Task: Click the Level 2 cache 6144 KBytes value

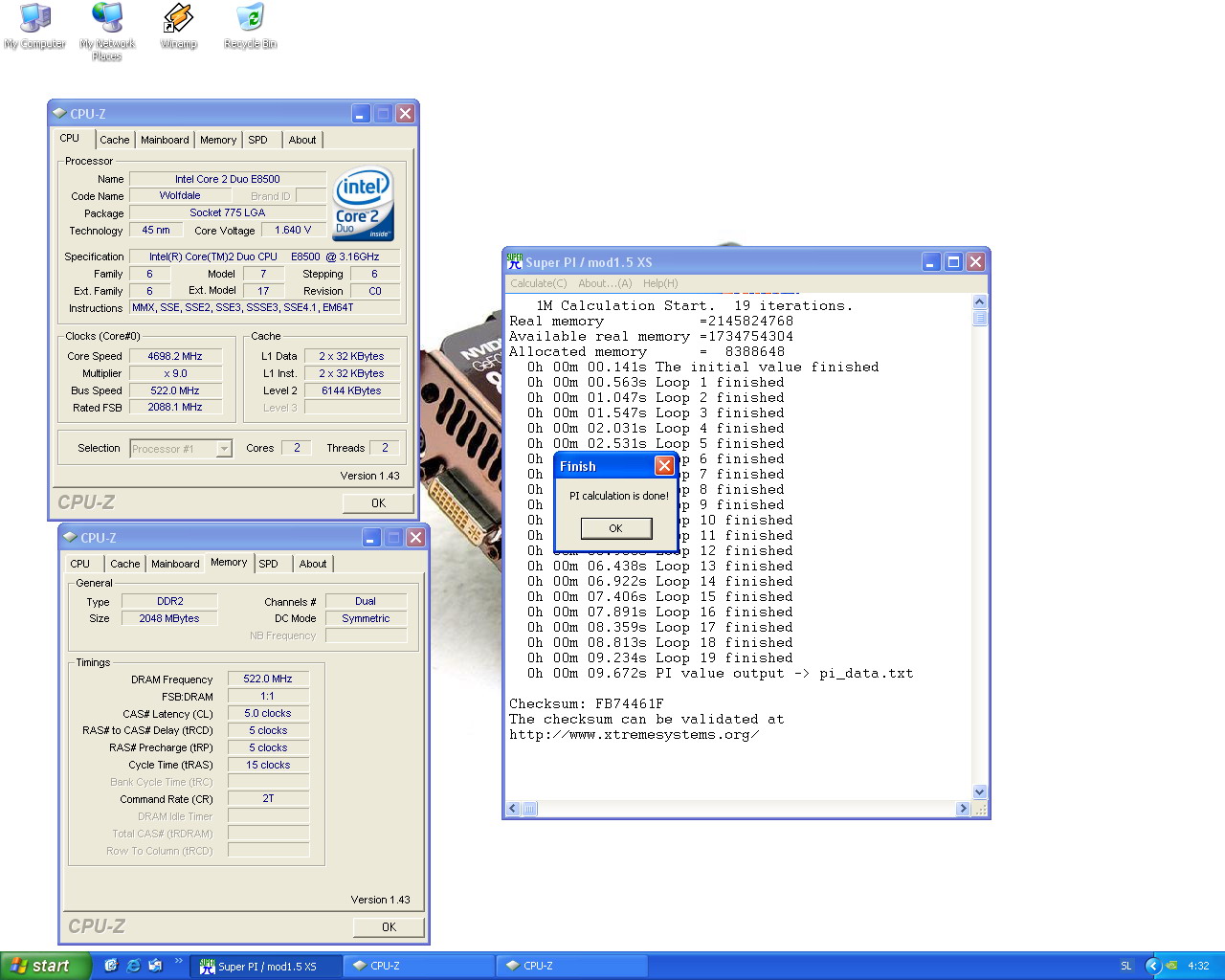Action: pos(351,390)
